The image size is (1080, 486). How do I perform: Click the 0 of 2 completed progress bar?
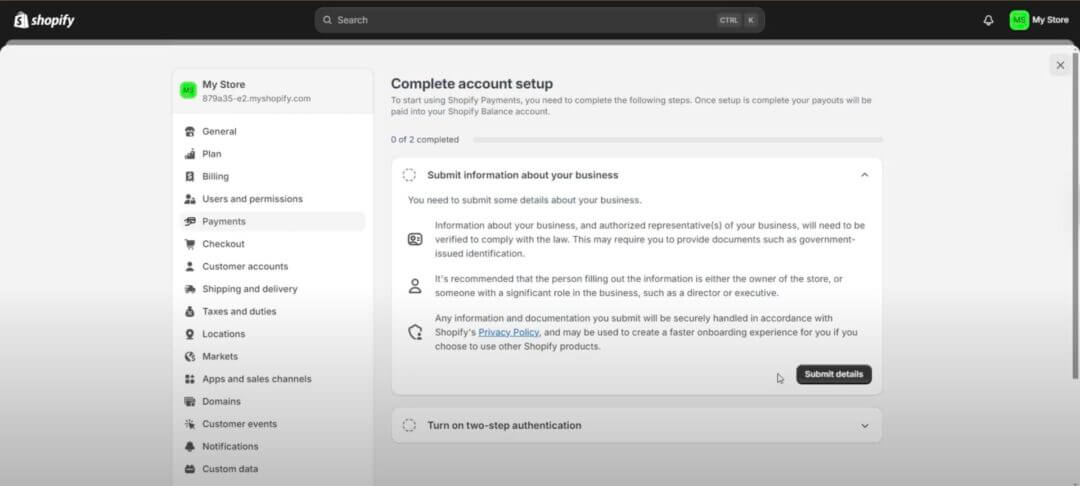(677, 140)
